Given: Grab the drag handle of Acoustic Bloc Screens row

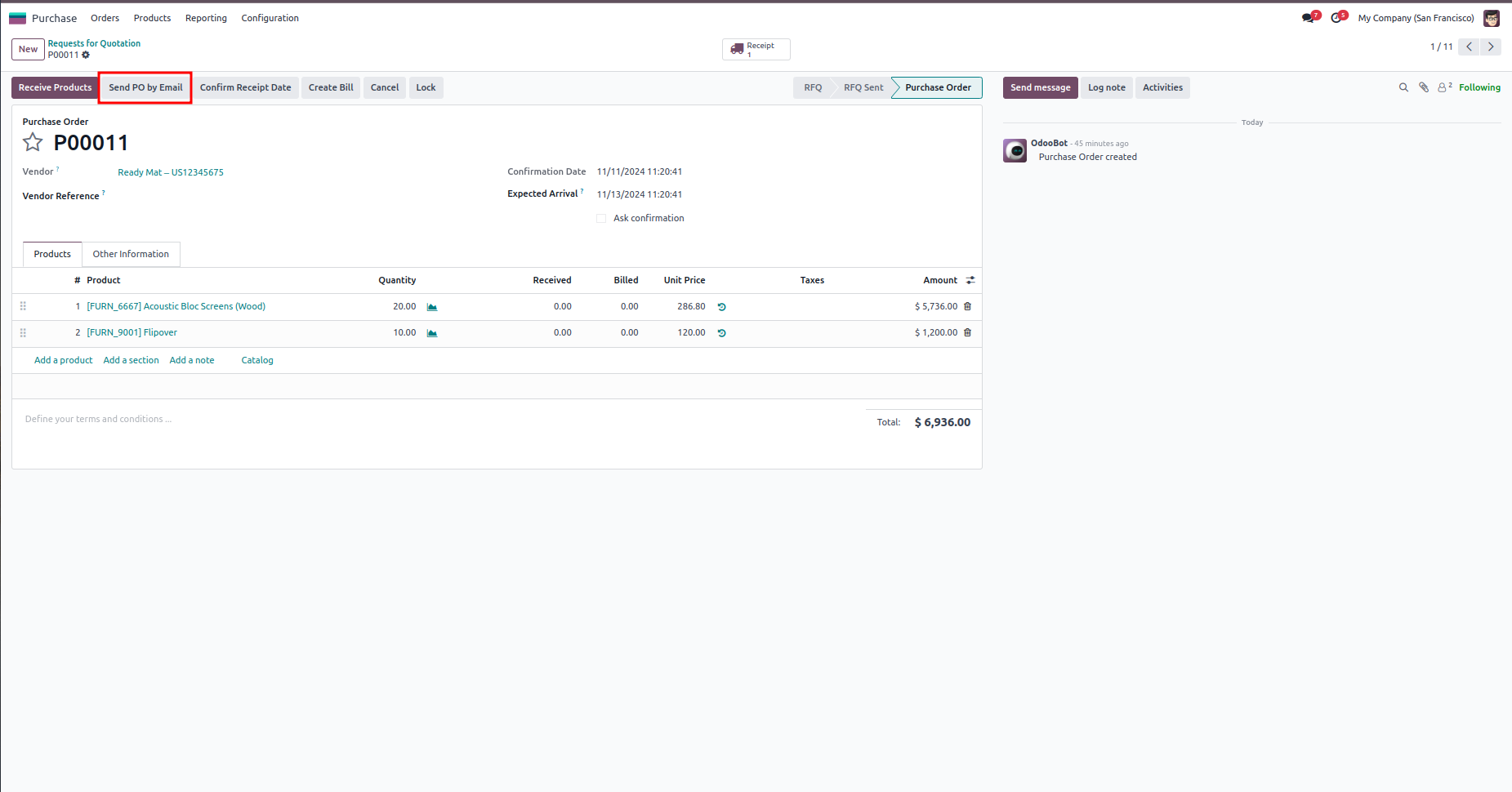Looking at the screenshot, I should pos(23,306).
